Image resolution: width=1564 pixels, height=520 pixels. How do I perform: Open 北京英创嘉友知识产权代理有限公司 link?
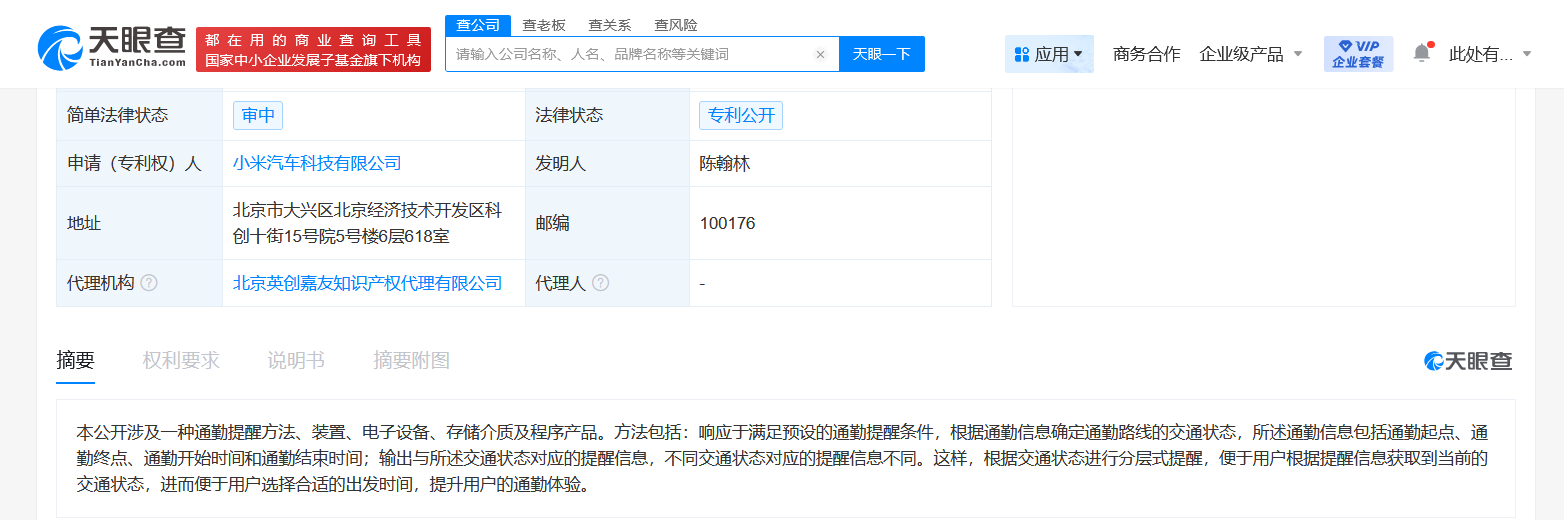367,283
